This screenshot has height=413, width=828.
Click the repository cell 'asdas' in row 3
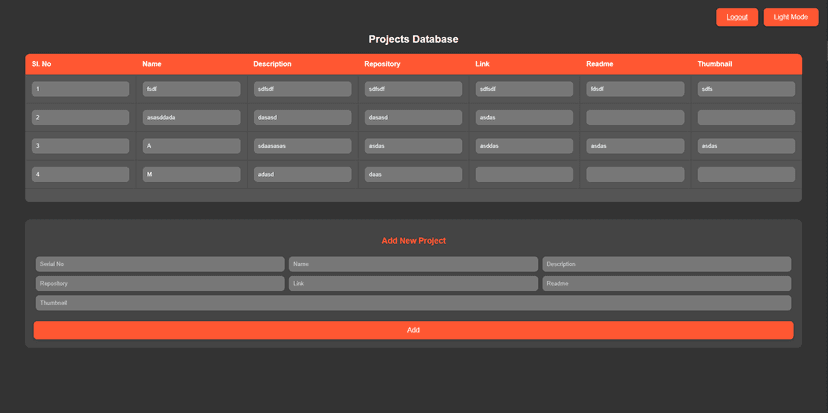413,146
